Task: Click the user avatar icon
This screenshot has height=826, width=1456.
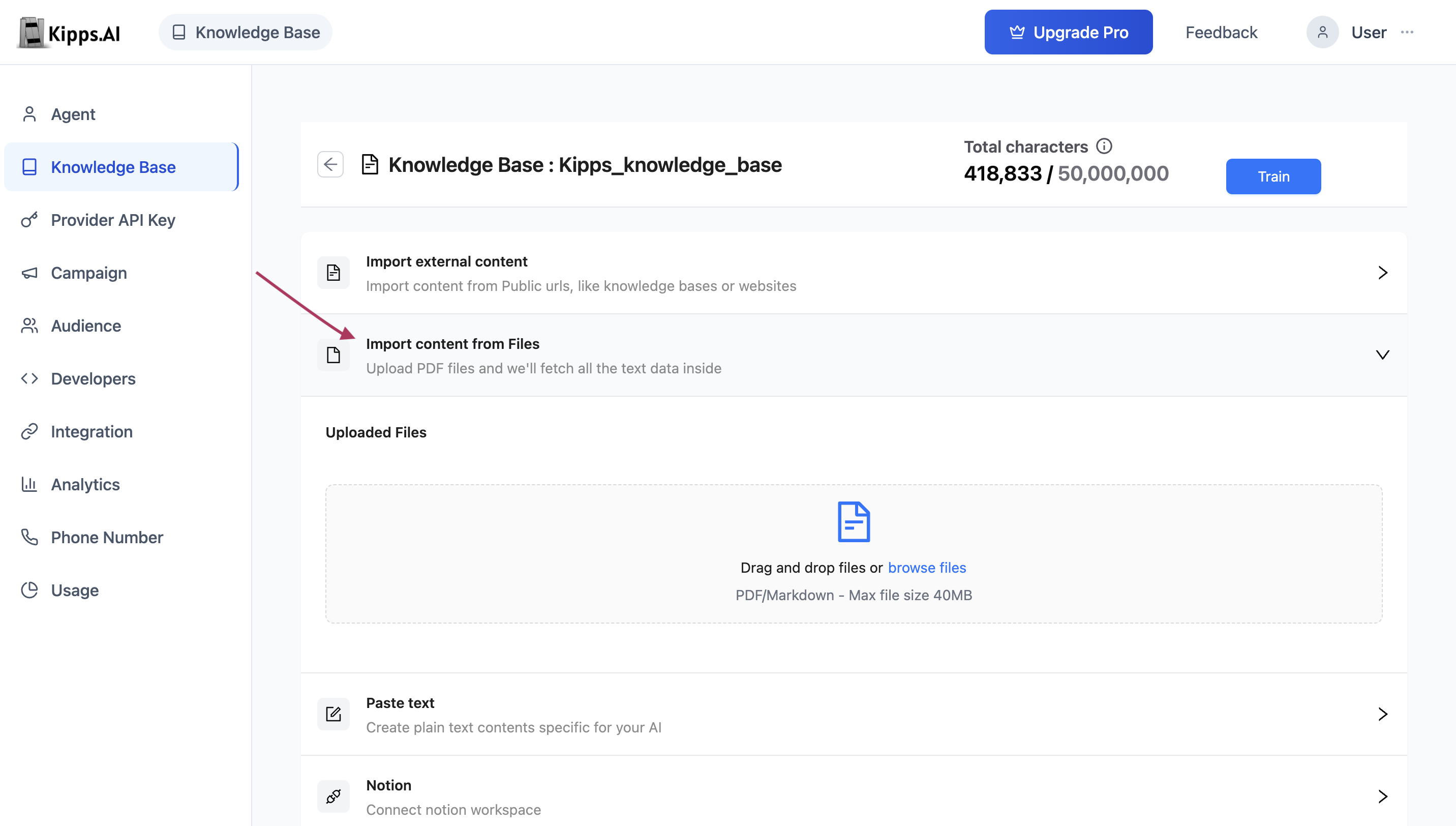Action: click(1322, 33)
